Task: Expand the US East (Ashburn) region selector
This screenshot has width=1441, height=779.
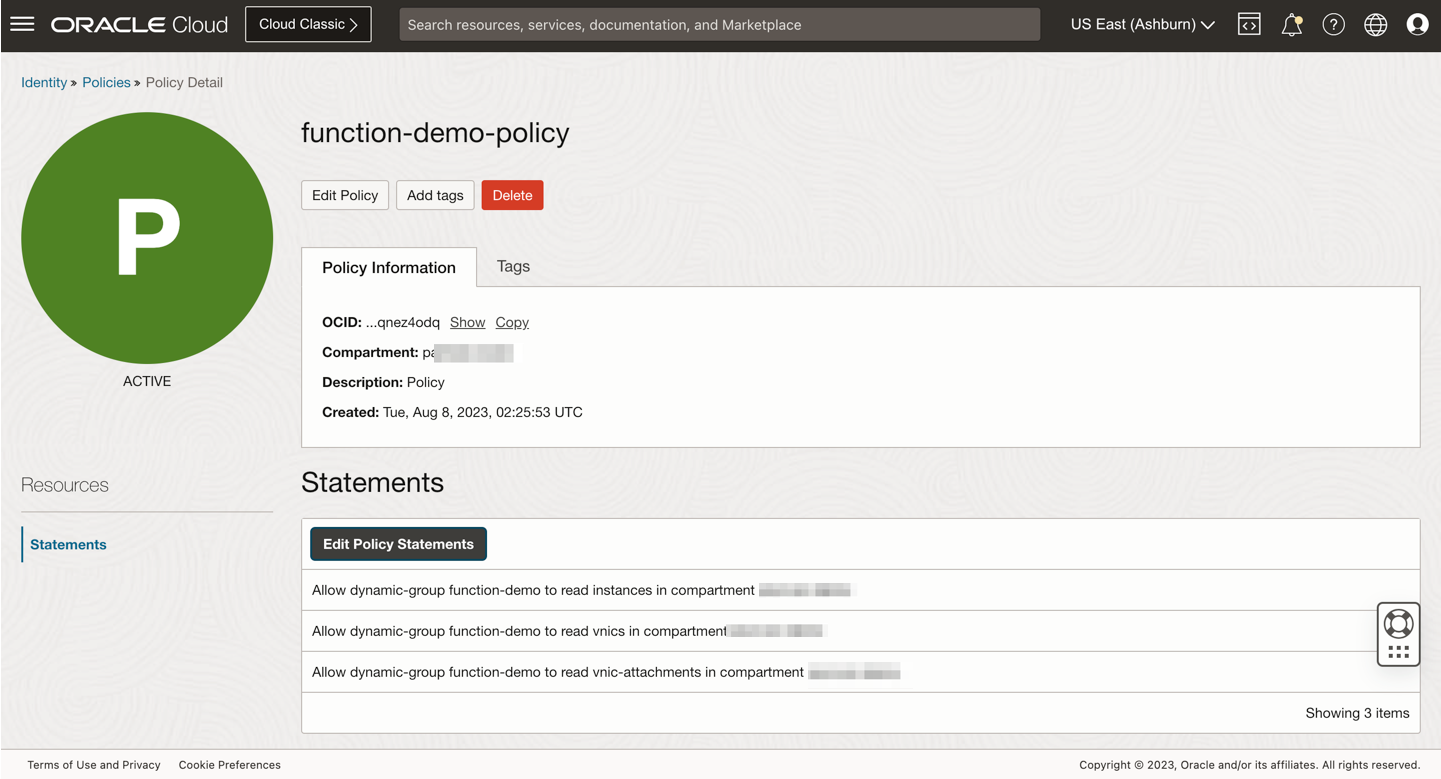Action: click(1142, 24)
